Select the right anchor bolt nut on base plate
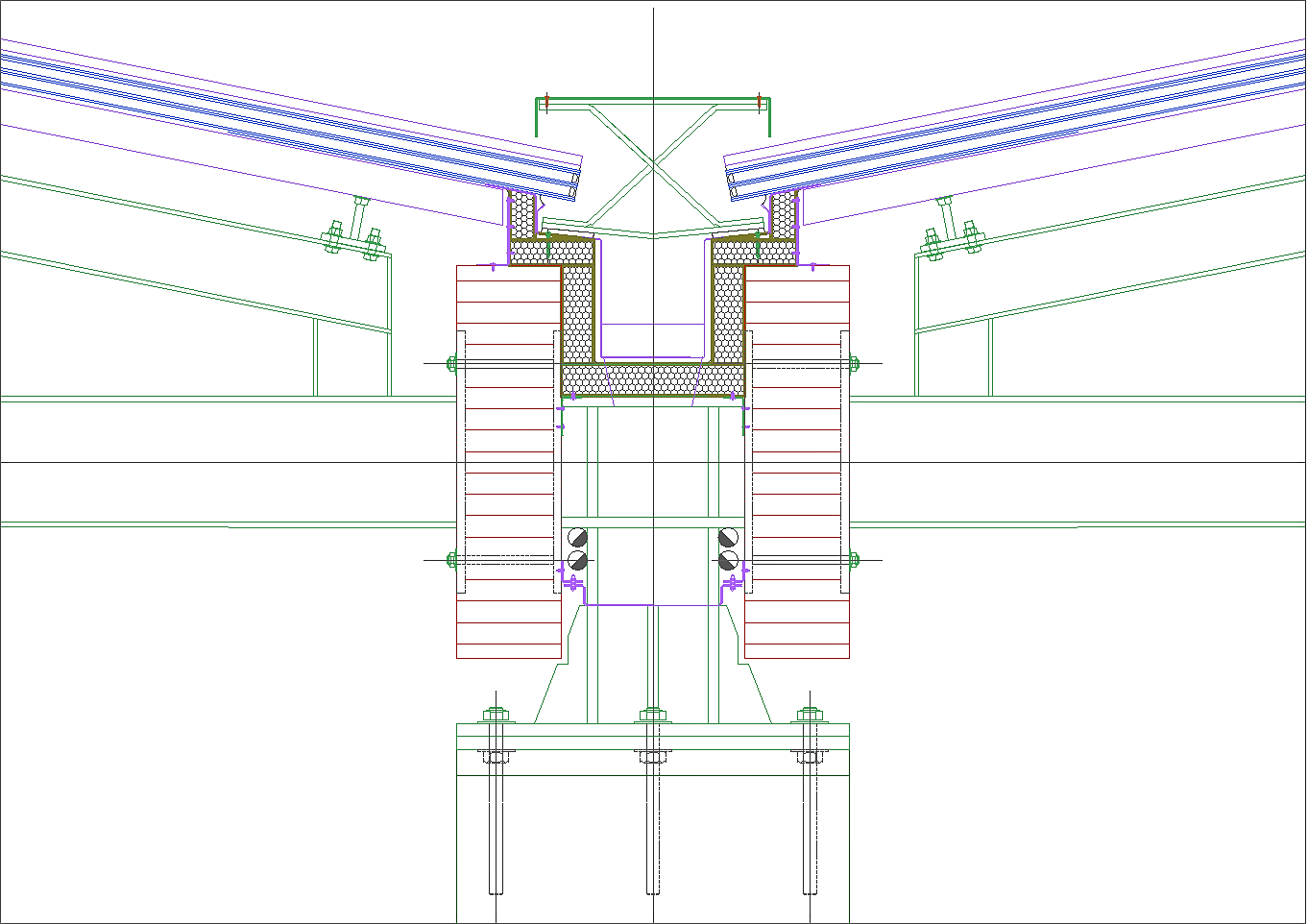Viewport: 1308px width, 924px height. [810, 715]
